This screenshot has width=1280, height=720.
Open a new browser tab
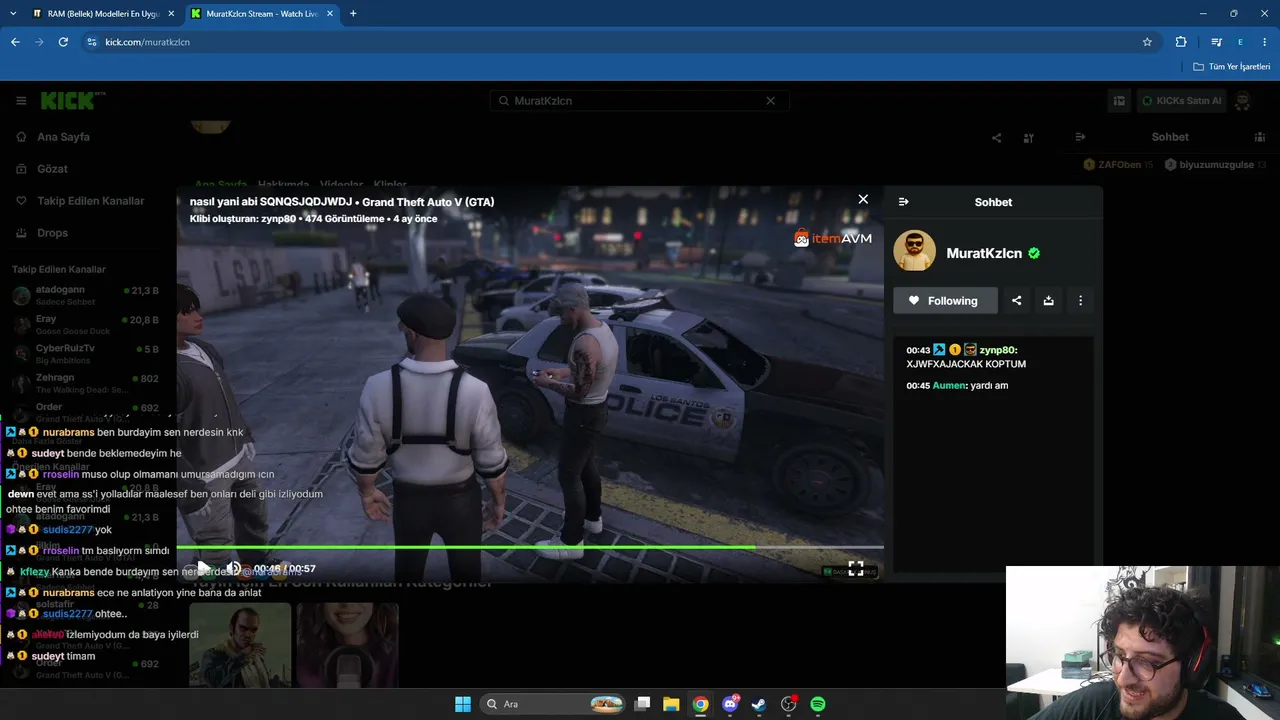353,14
